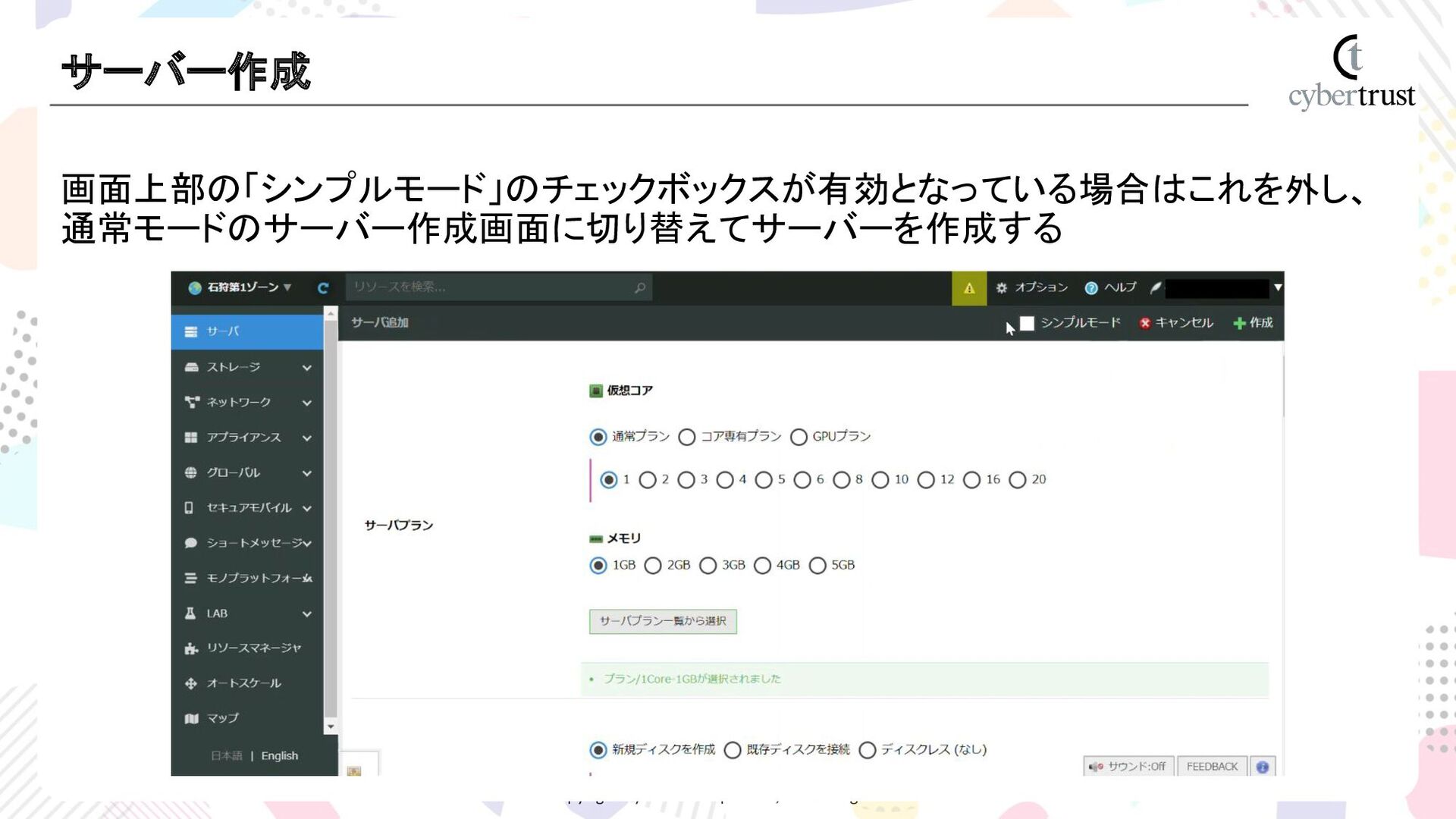This screenshot has height=819, width=1456.
Task: Select ディスクレス (なし) radio button
Action: click(x=868, y=750)
